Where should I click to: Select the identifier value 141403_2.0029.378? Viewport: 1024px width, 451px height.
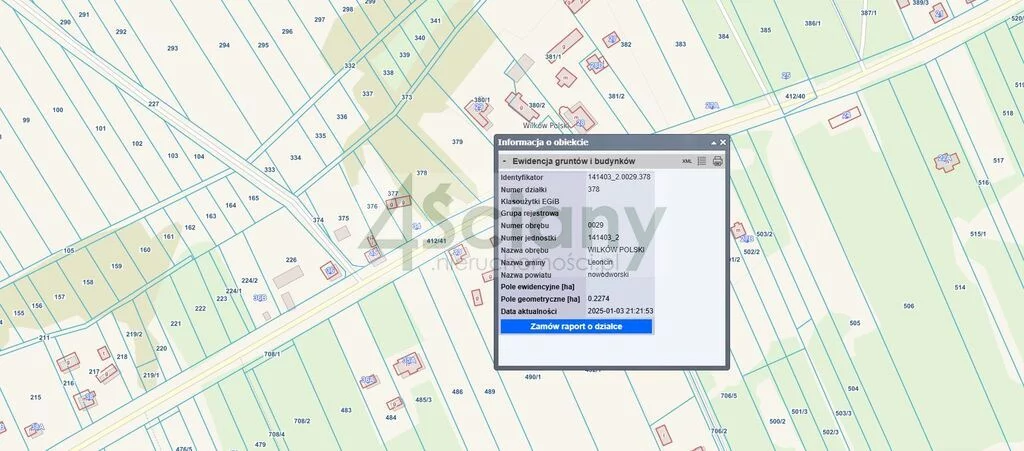click(619, 177)
